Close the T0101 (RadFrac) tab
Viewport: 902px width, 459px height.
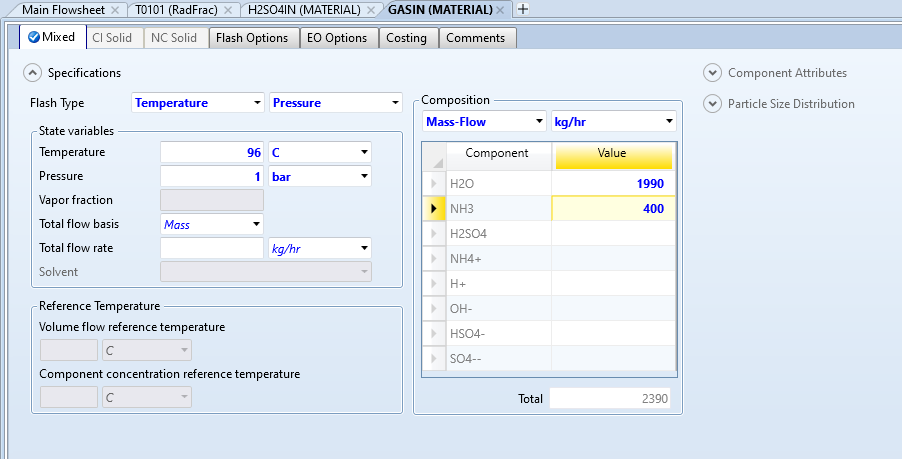coord(229,9)
